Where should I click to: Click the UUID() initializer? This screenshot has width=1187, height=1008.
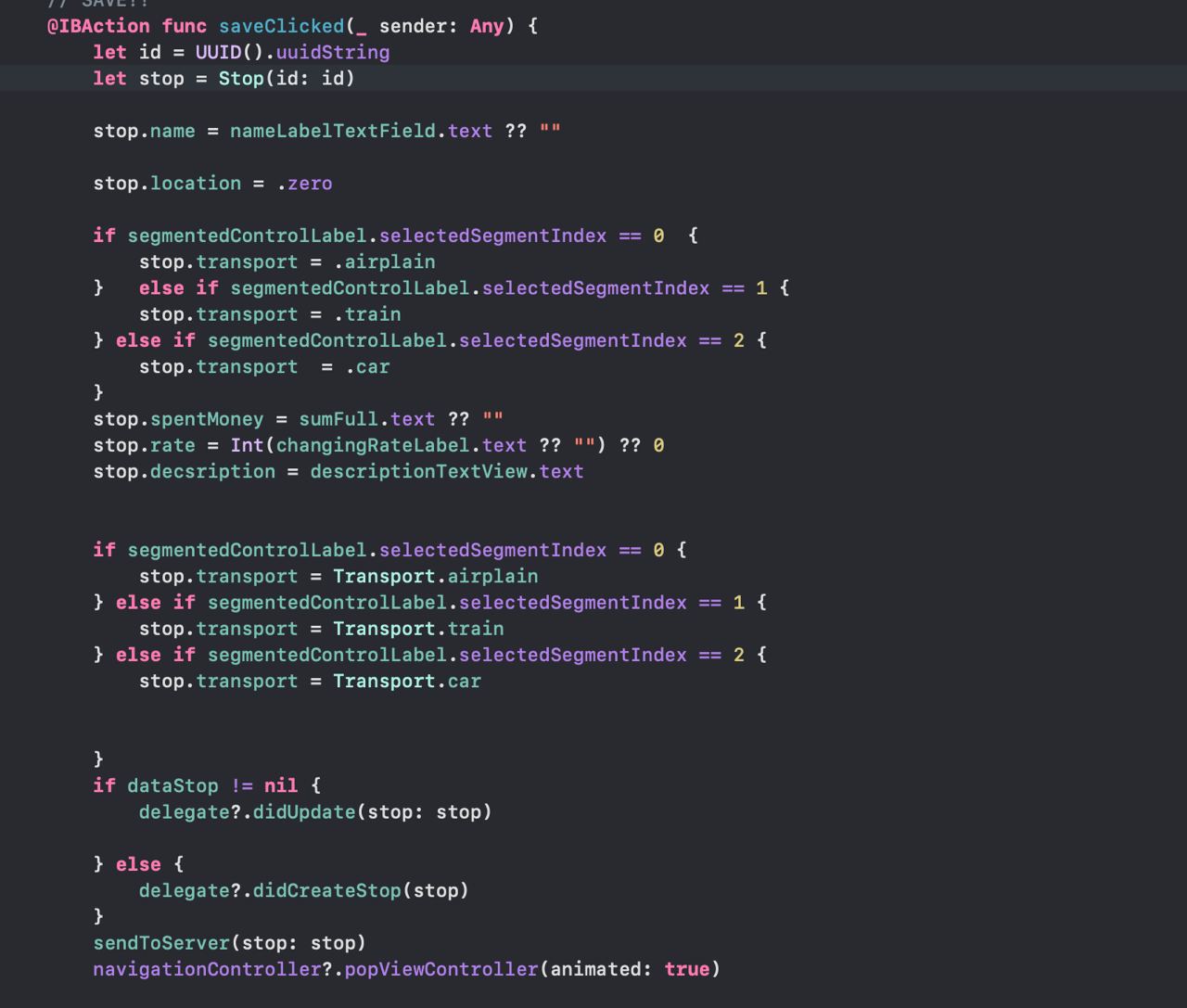[x=230, y=52]
